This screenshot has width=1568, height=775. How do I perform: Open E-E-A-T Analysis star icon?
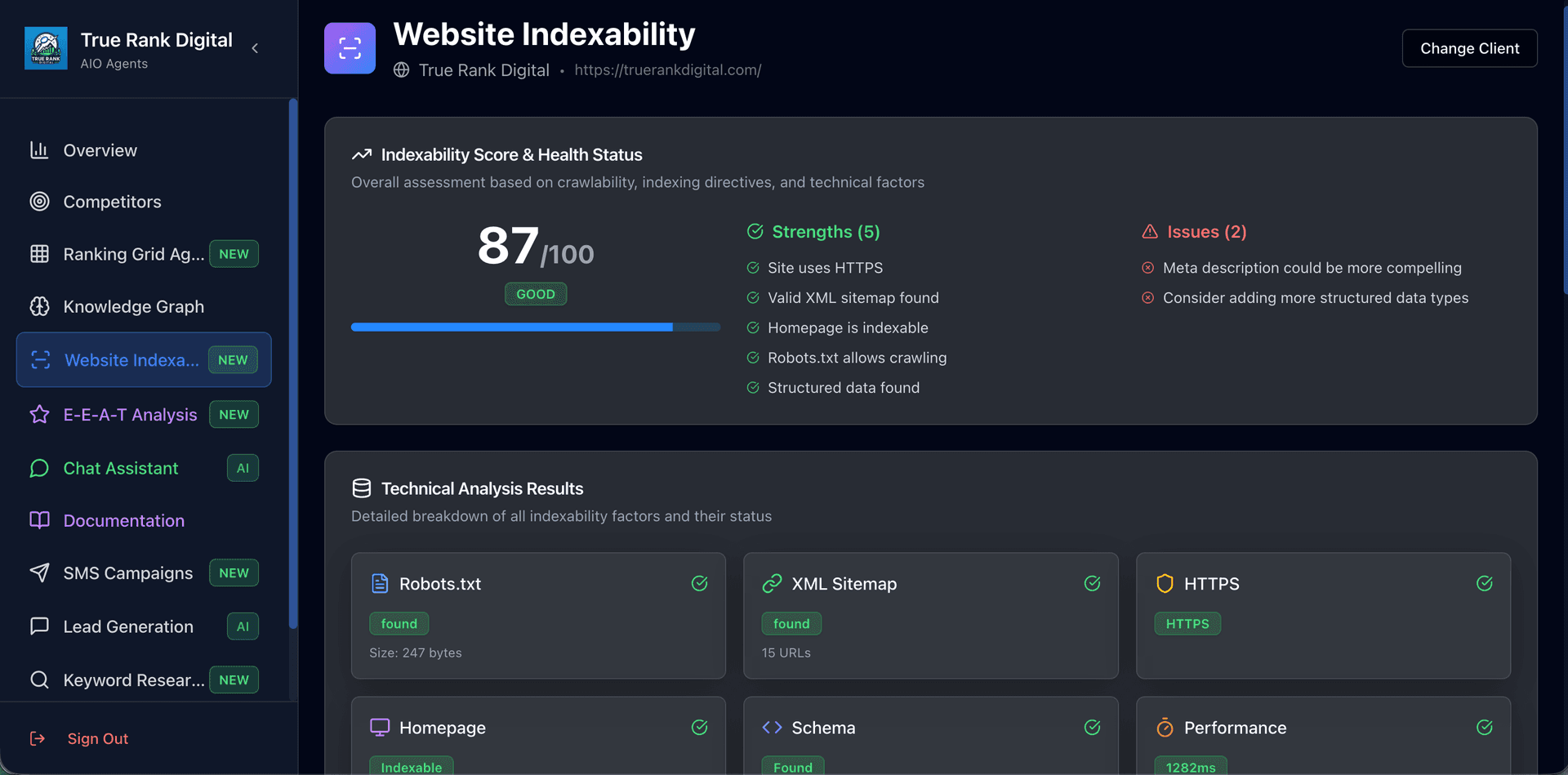[x=39, y=415]
